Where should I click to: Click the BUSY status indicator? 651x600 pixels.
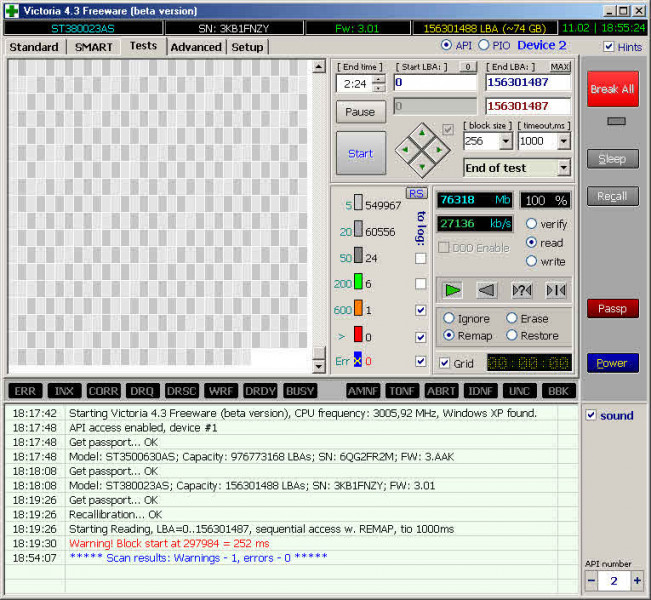(300, 391)
